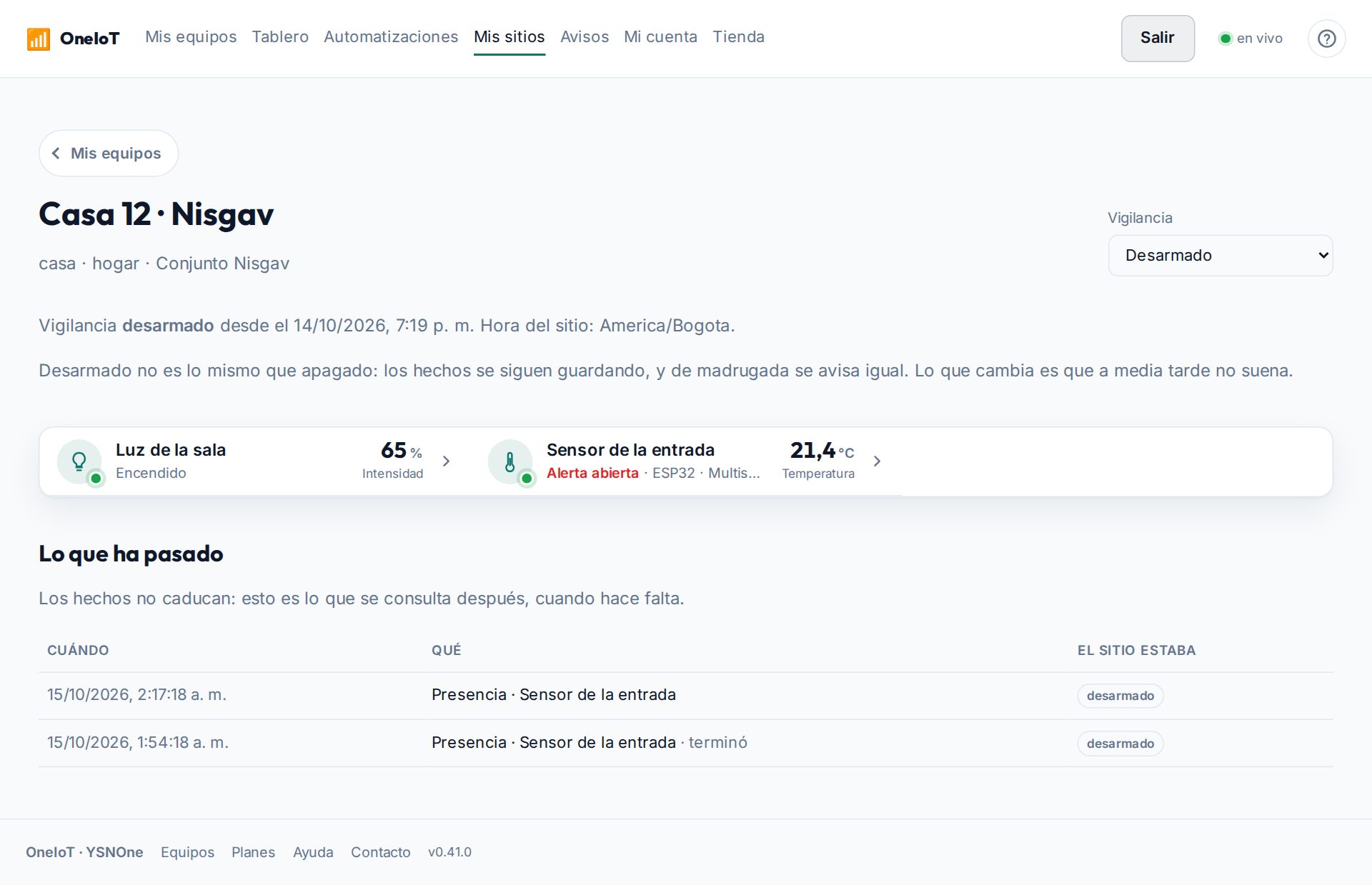This screenshot has width=1372, height=885.
Task: Go to Mis equipos in top navigation
Action: tap(191, 37)
